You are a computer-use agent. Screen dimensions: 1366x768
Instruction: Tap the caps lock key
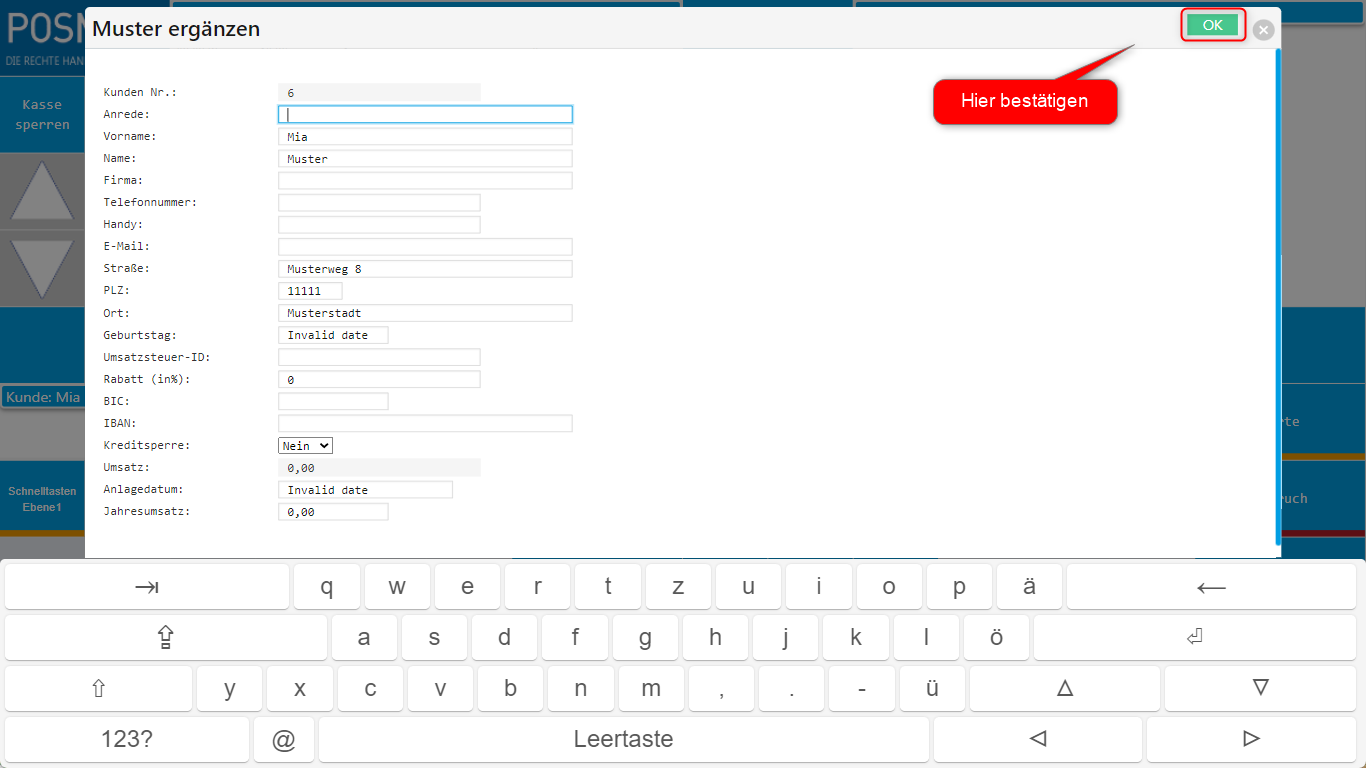[165, 637]
